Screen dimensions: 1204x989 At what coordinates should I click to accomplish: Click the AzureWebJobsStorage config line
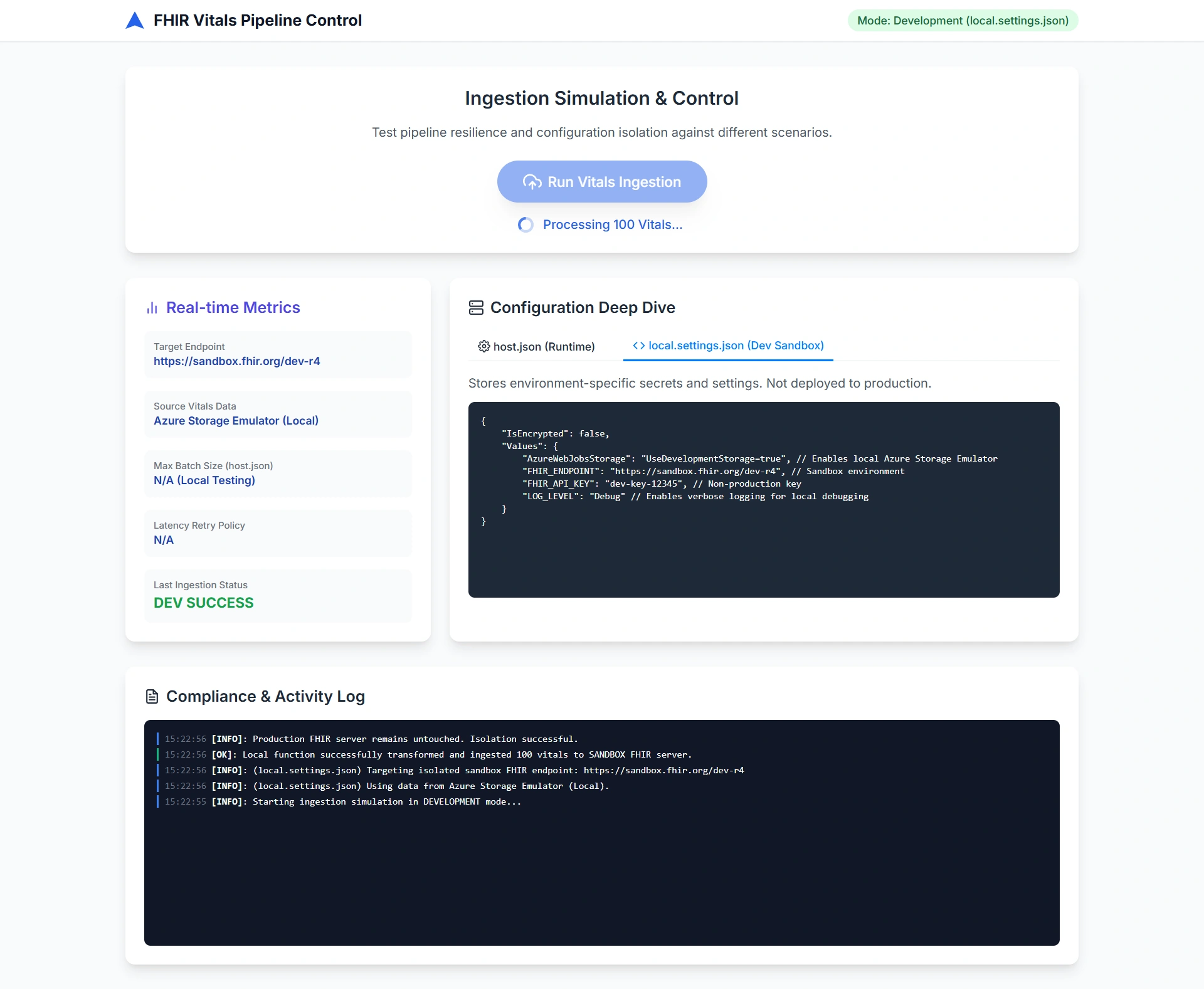[759, 458]
